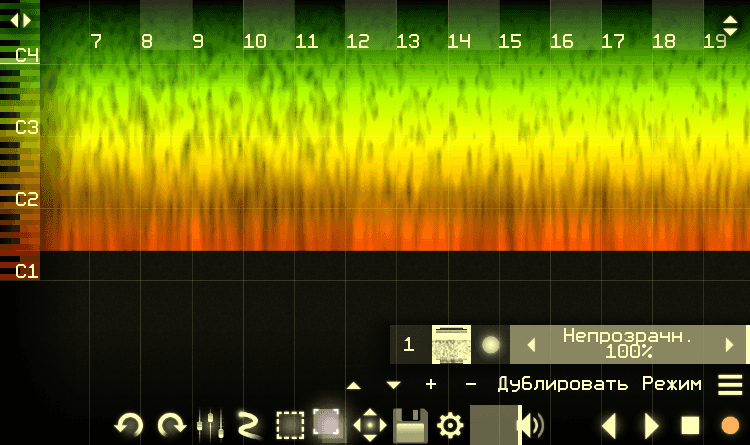Pick the paste selection overlay tool
The width and height of the screenshot is (750, 445).
coord(328,424)
